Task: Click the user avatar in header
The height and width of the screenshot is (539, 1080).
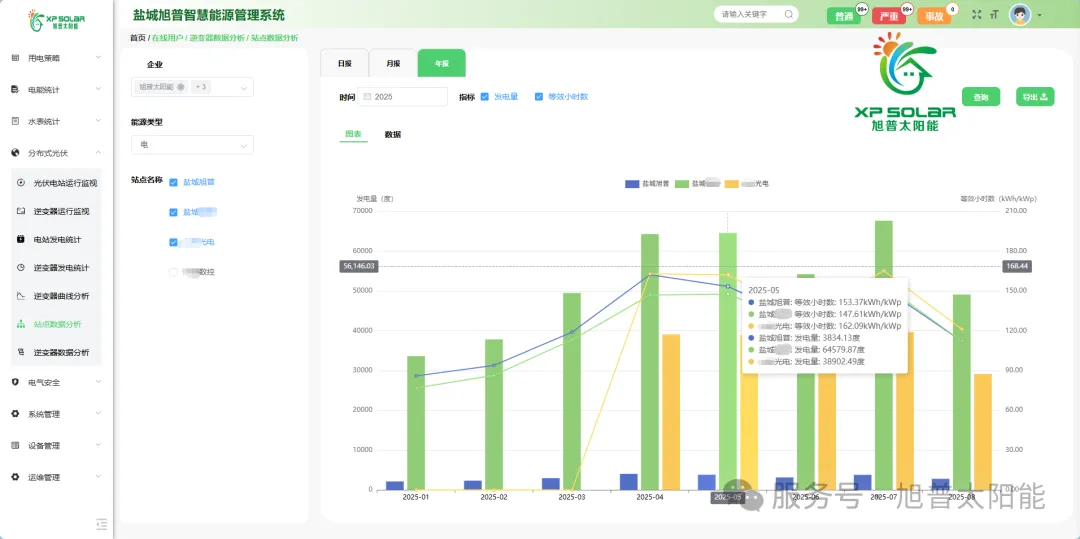Action: [x=1020, y=15]
